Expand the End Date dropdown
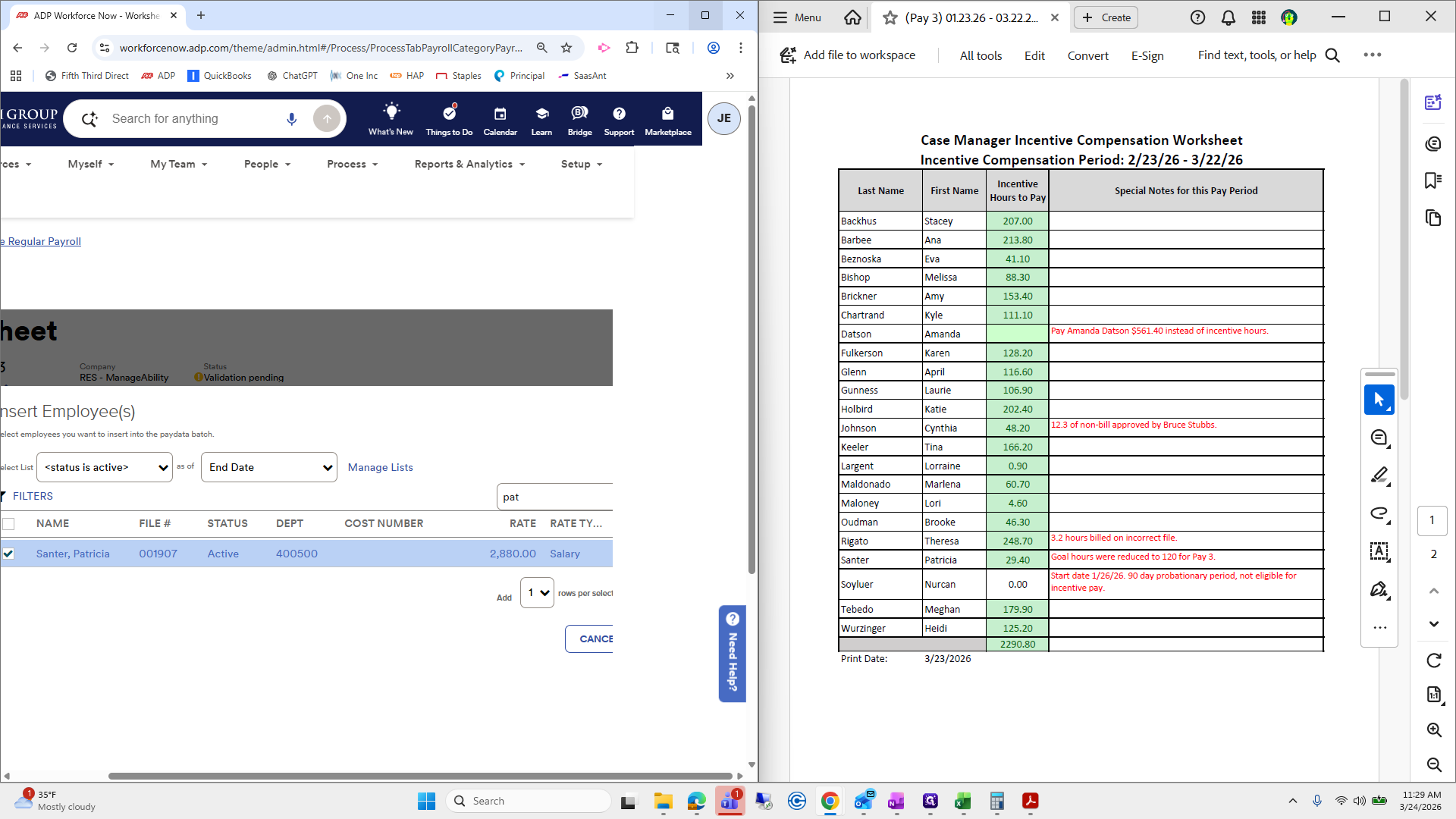The image size is (1456, 819). [268, 467]
